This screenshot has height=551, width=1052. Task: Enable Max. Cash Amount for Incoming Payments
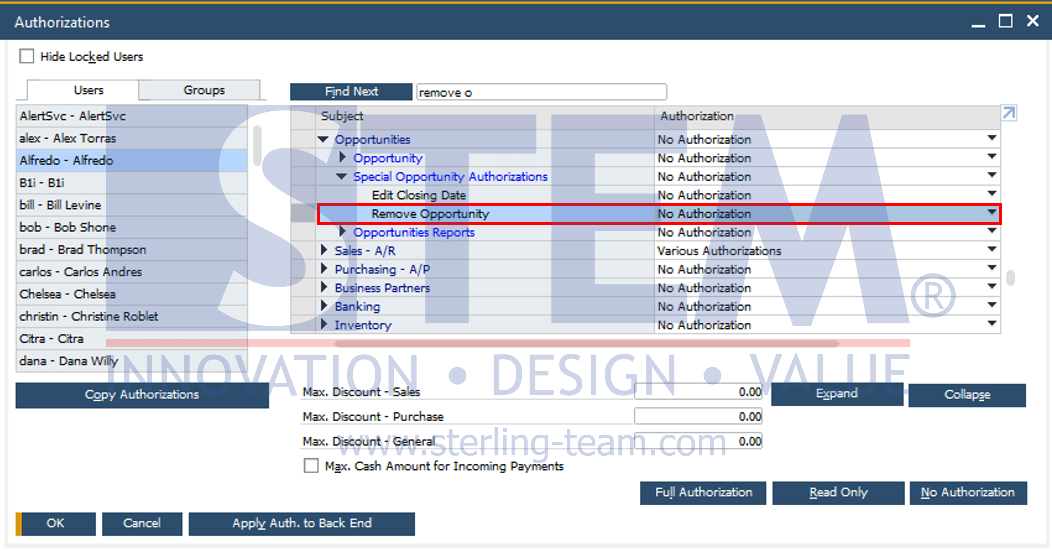tap(311, 466)
